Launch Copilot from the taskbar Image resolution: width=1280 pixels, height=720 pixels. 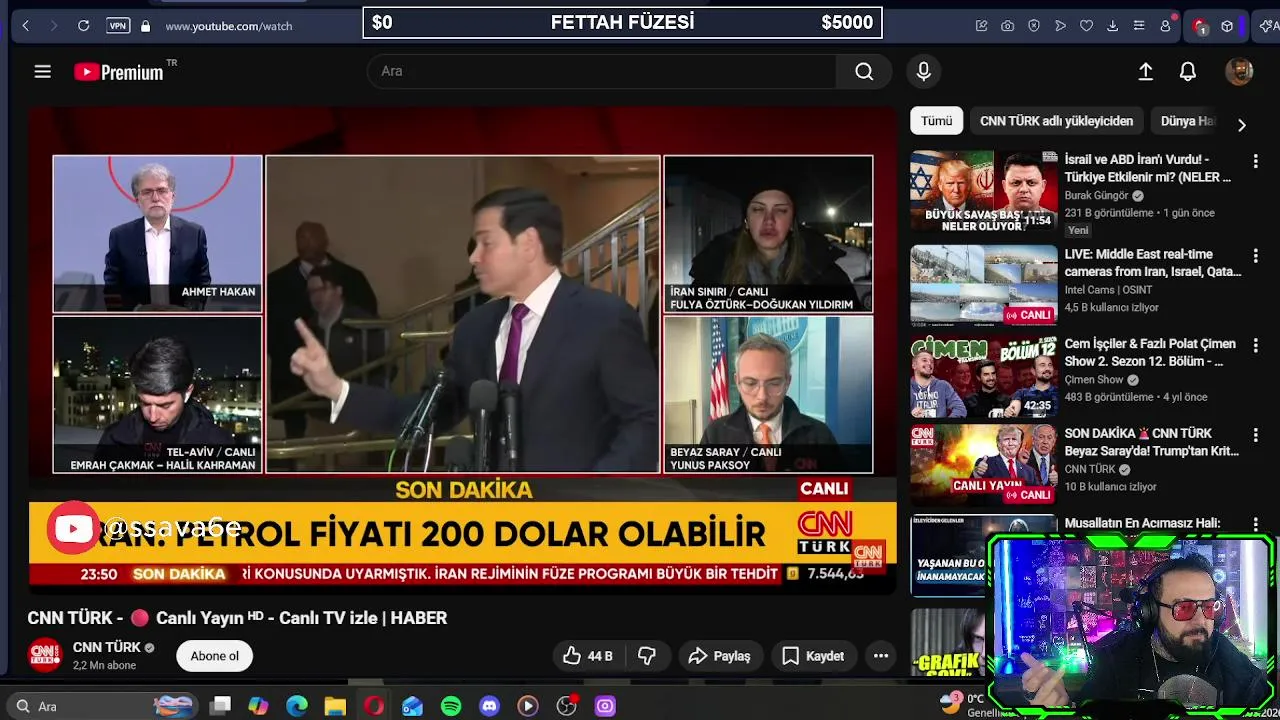tap(259, 706)
